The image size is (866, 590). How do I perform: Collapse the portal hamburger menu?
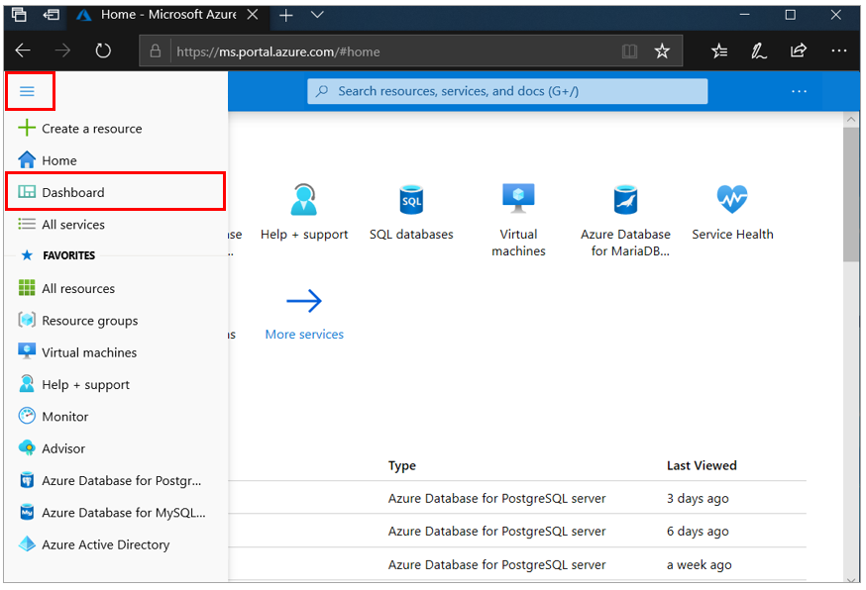click(27, 91)
